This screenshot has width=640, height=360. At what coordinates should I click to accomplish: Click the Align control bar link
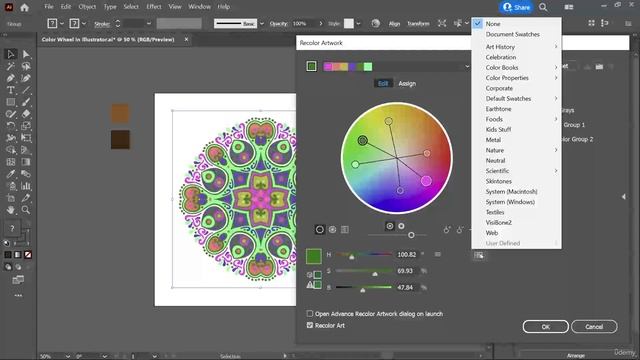(x=394, y=24)
